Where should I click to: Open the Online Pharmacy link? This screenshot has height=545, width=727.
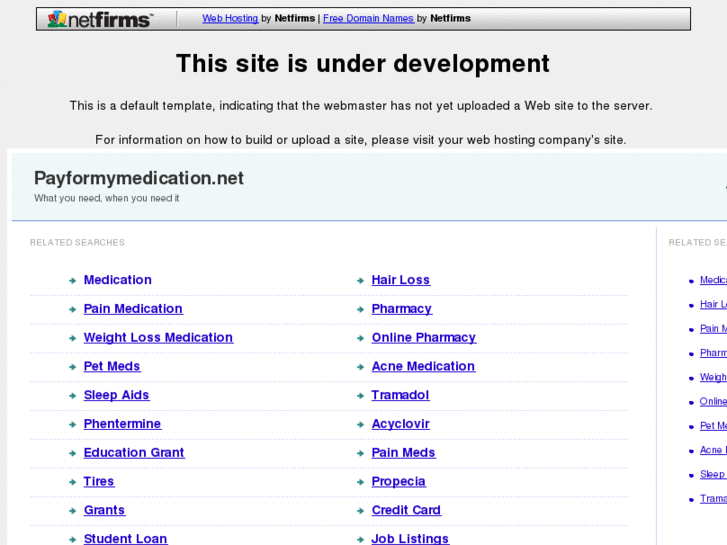point(424,337)
